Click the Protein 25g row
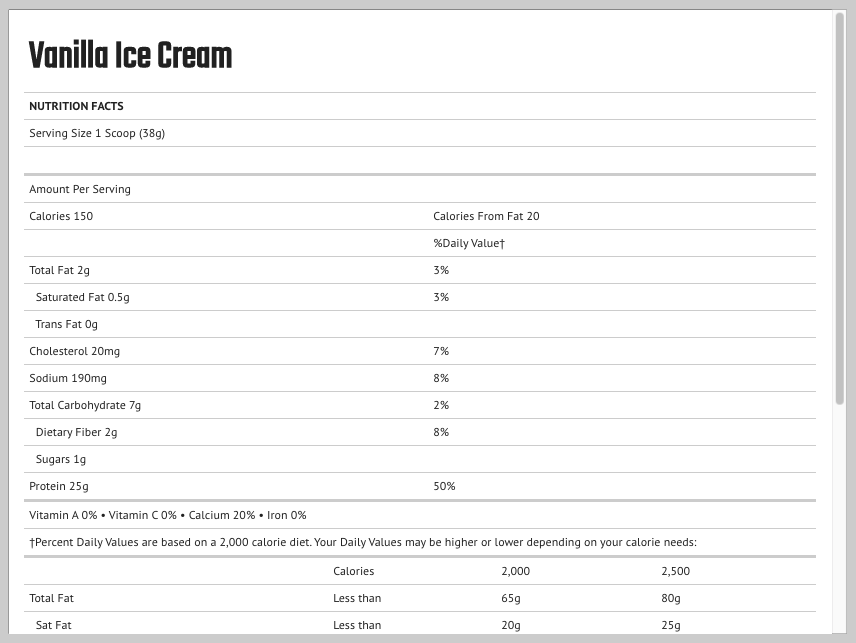The width and height of the screenshot is (856, 643). (x=59, y=486)
